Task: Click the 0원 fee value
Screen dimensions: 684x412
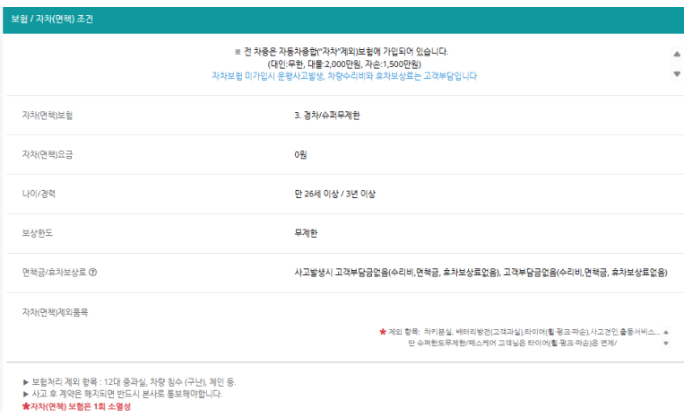Action: [300, 154]
